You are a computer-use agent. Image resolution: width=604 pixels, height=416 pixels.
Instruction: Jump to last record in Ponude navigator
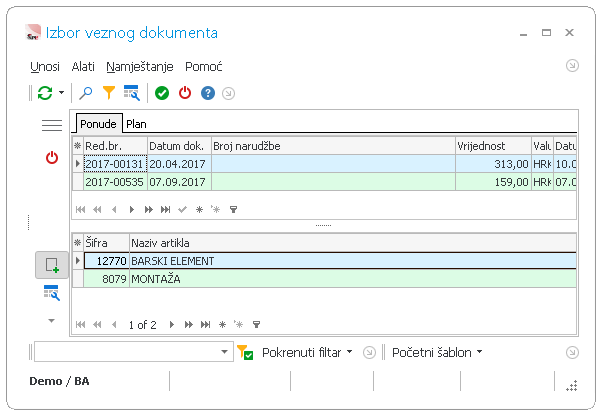coord(165,210)
